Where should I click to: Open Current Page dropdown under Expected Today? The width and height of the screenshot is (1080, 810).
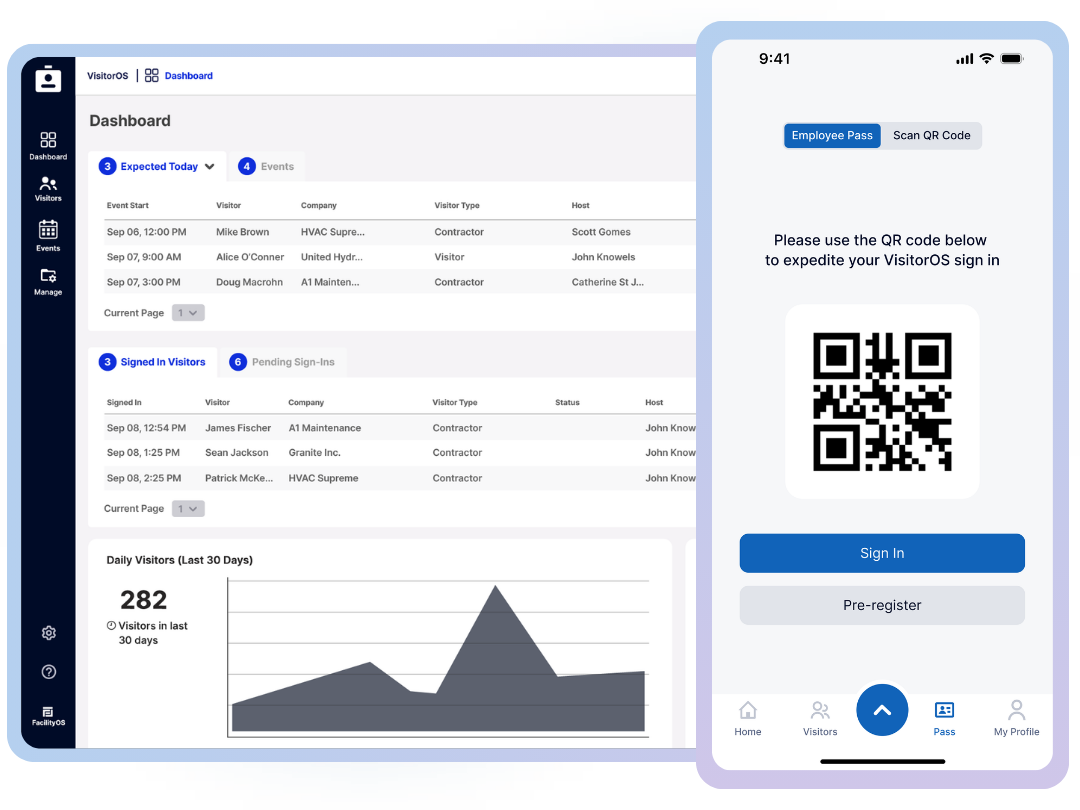pos(188,313)
